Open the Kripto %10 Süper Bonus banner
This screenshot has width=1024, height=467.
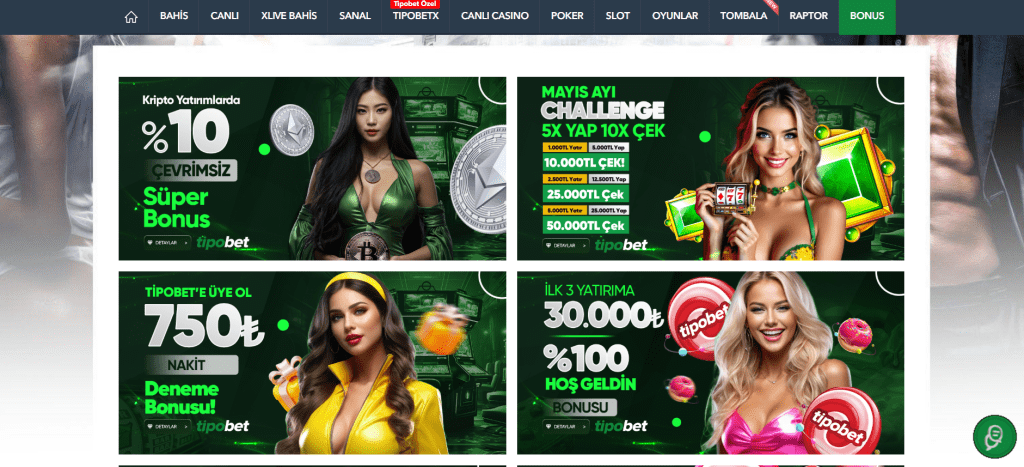tap(312, 169)
